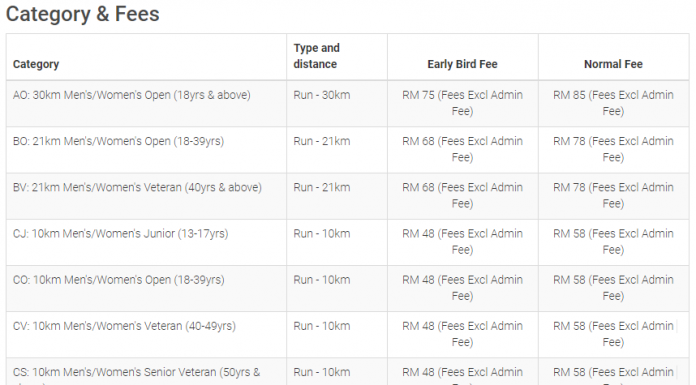696x385 pixels.
Task: Select BO: 21km Men's/Women's Open category
Action: click(x=119, y=141)
